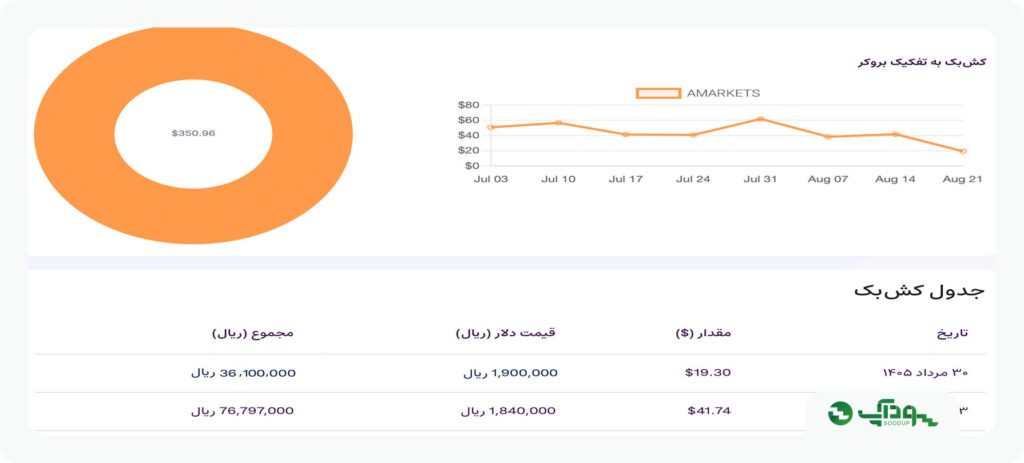Click the مقدار ($) column header
This screenshot has height=463, width=1024.
pyautogui.click(x=703, y=333)
